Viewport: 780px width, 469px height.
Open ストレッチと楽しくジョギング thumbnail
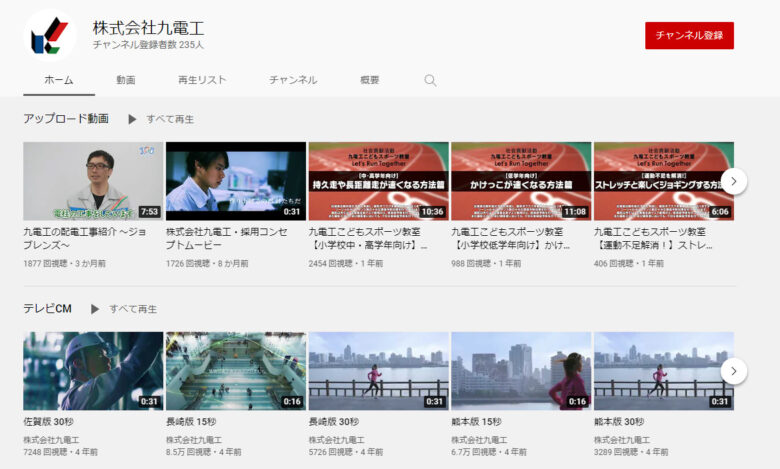664,181
